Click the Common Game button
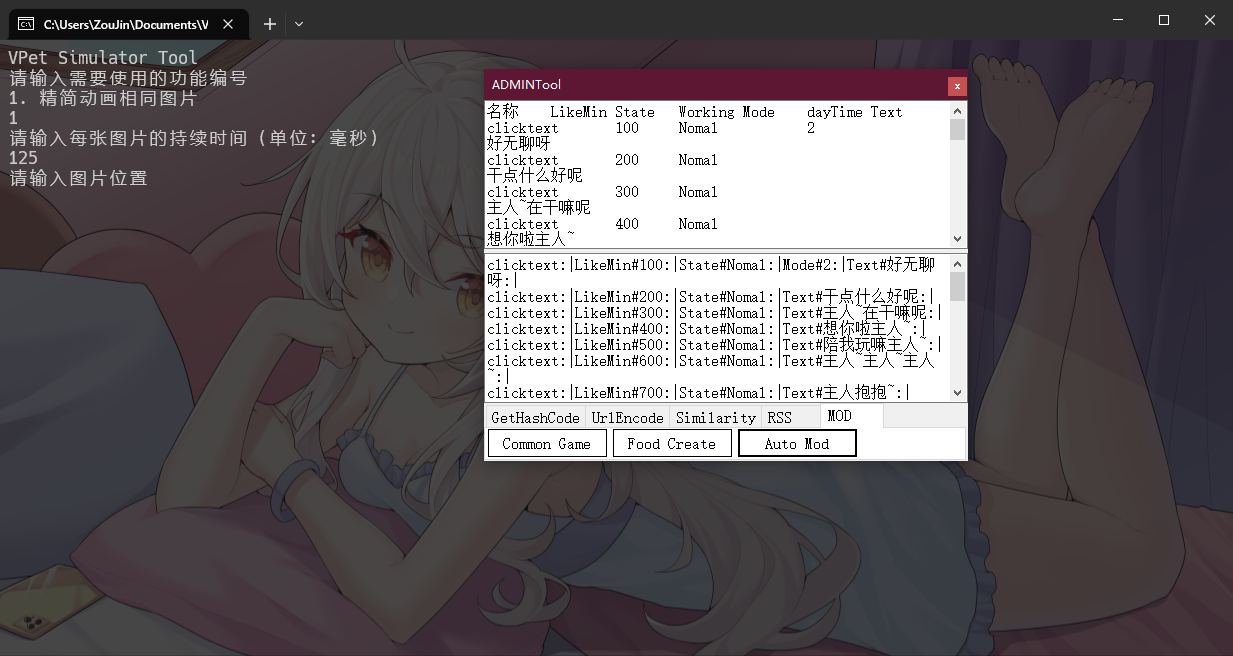The height and width of the screenshot is (656, 1233). click(x=547, y=444)
